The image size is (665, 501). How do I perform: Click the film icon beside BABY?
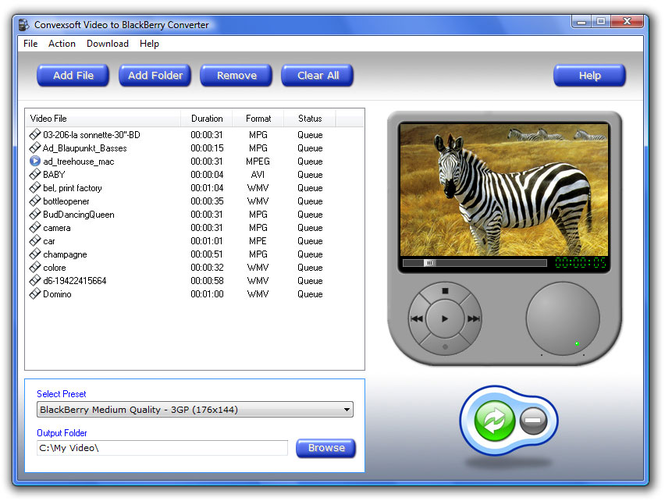point(35,174)
